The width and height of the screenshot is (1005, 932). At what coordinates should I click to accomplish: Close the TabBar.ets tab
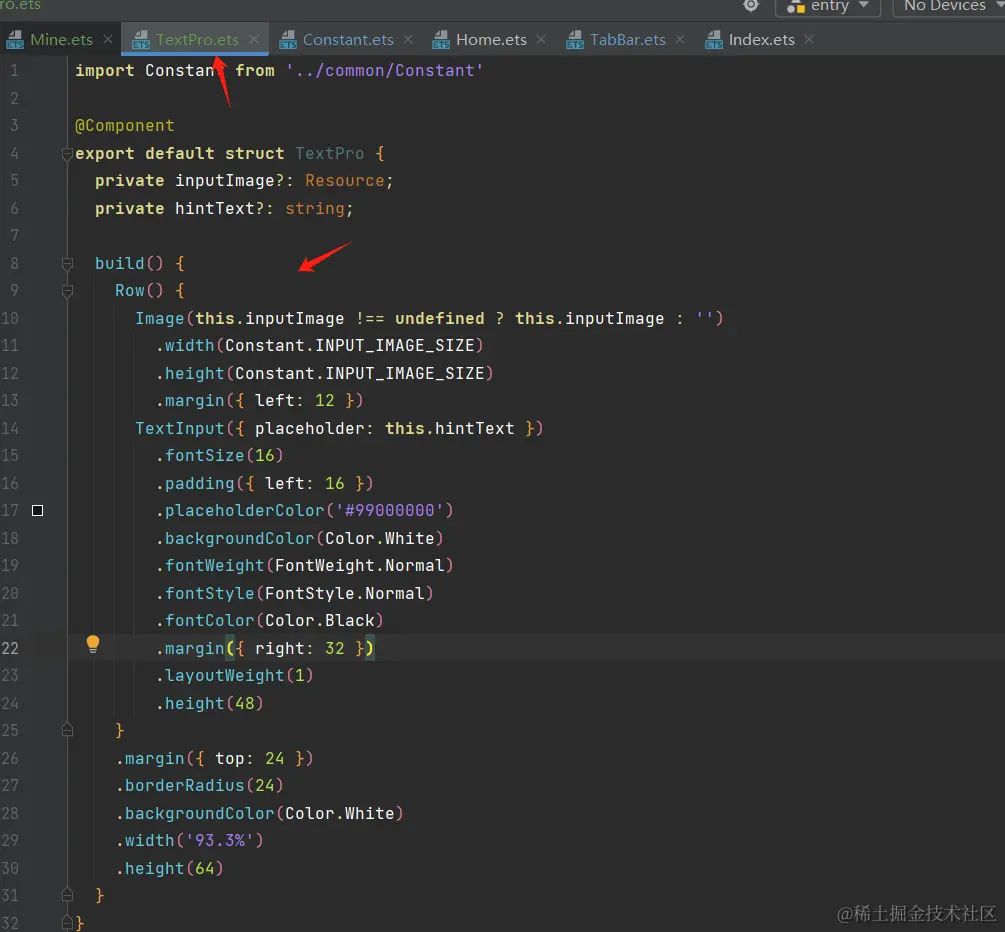point(680,39)
